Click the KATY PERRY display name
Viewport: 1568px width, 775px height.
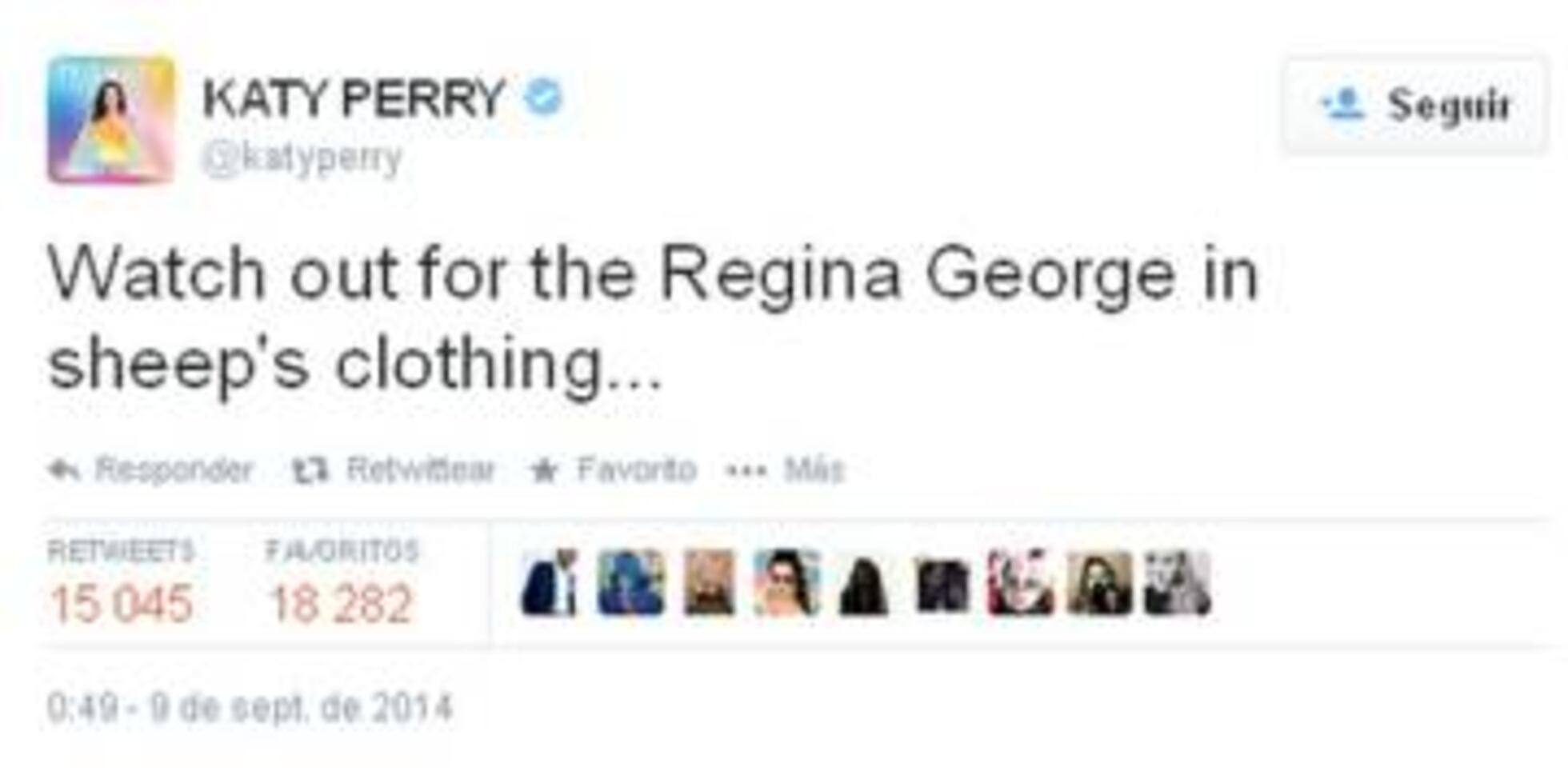(x=354, y=98)
